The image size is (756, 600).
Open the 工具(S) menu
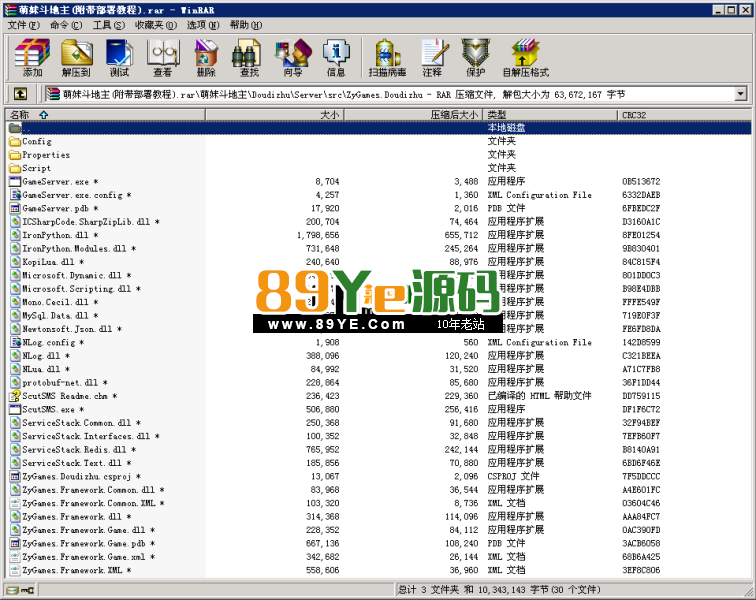pos(108,25)
